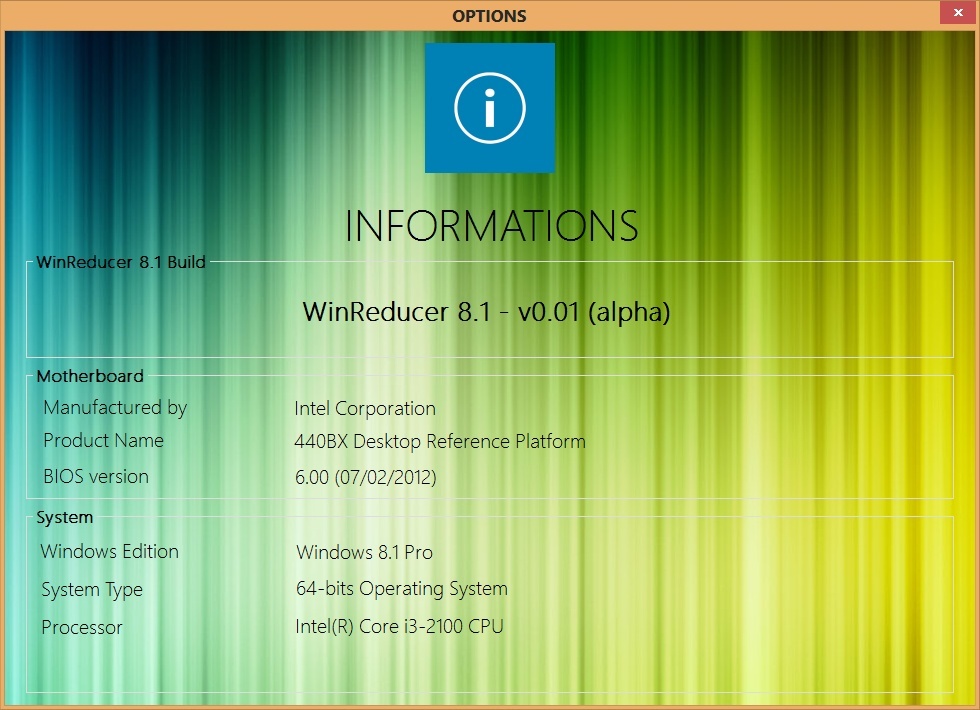Screen dimensions: 980x710
Task: Click the 'Manufactured by' label
Action: (115, 408)
